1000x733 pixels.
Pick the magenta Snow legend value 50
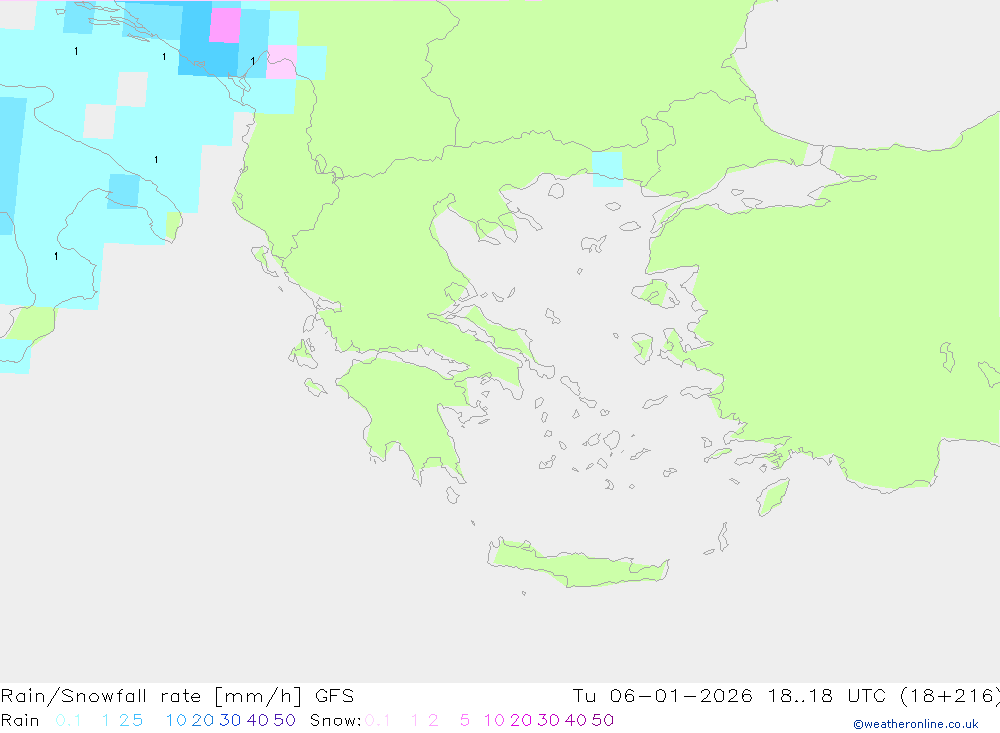point(603,720)
